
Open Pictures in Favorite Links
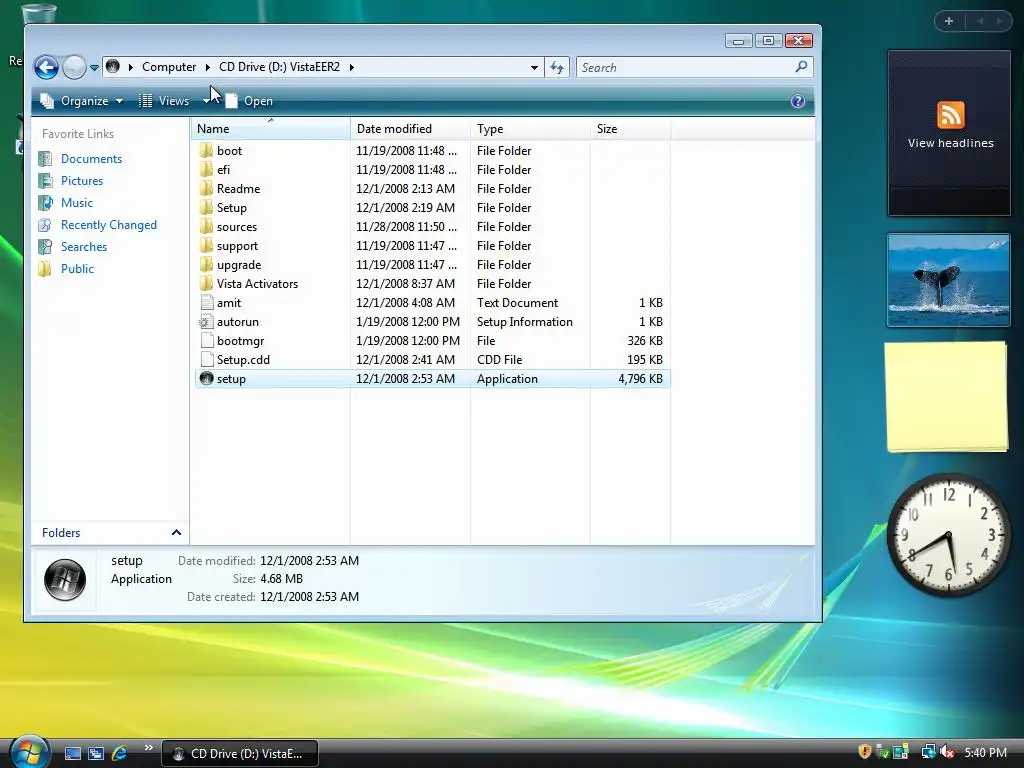[x=82, y=181]
